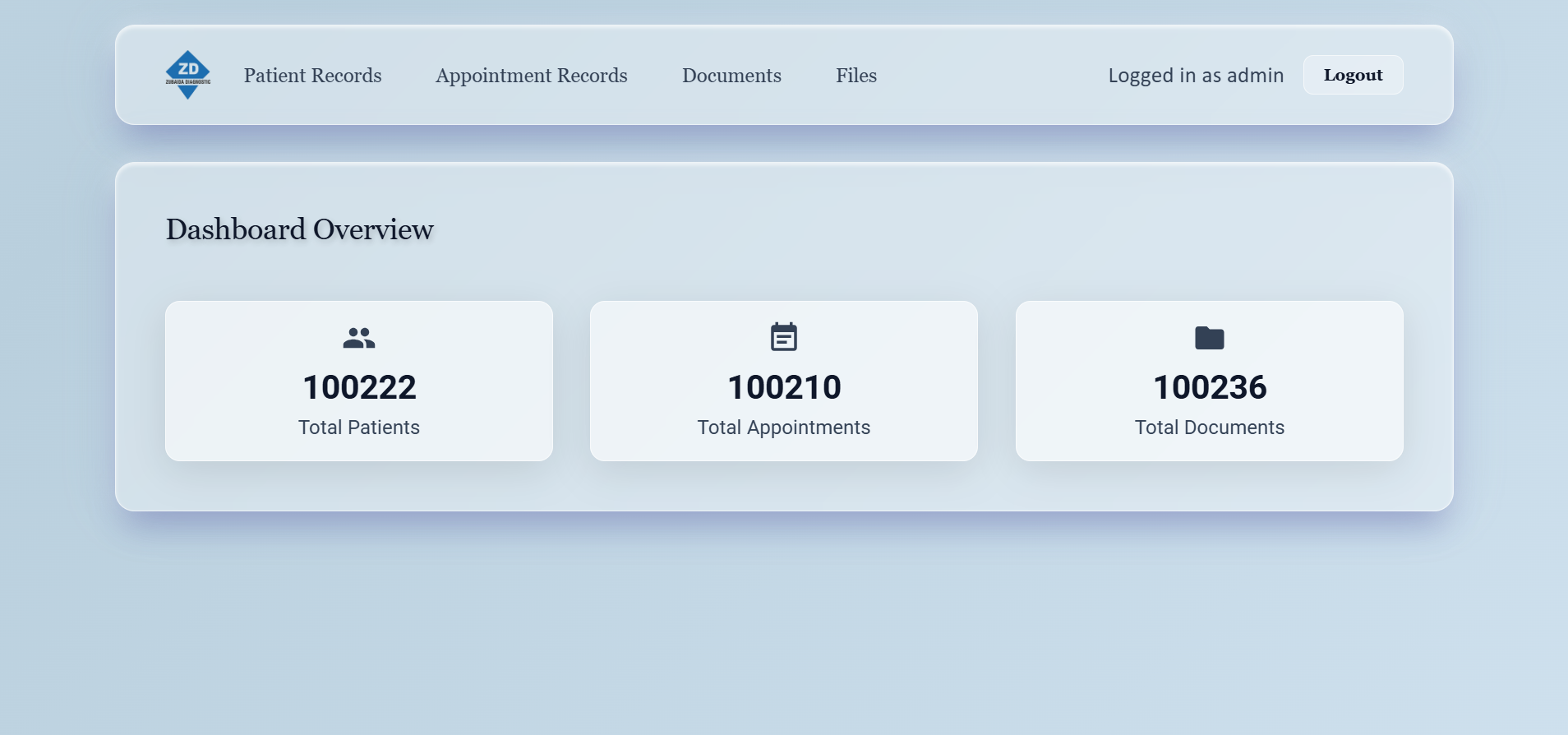Click the Dashboard Overview heading
This screenshot has width=1568, height=735.
click(x=300, y=229)
